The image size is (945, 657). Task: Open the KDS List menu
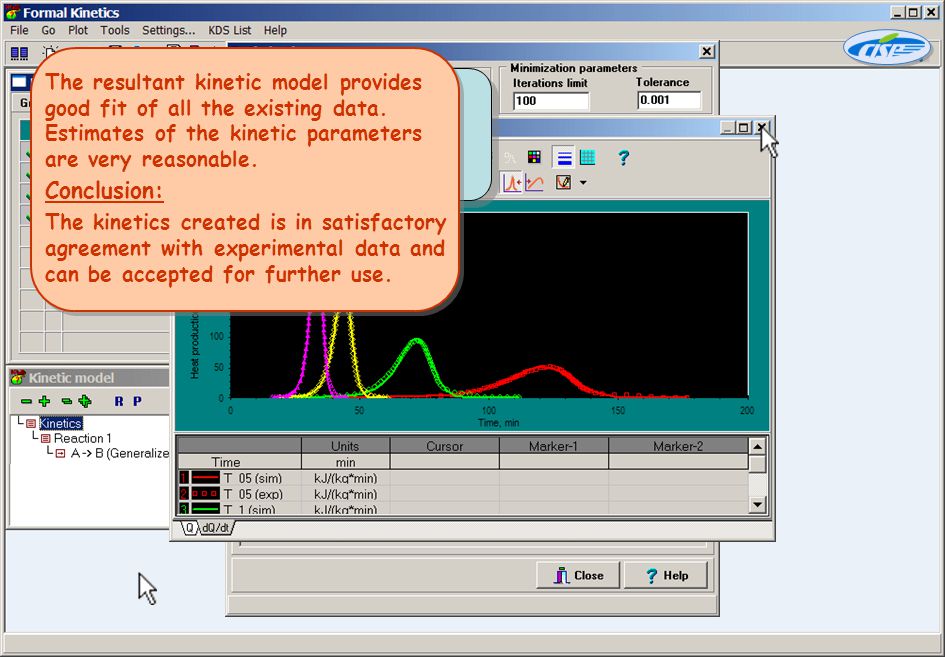pos(230,30)
